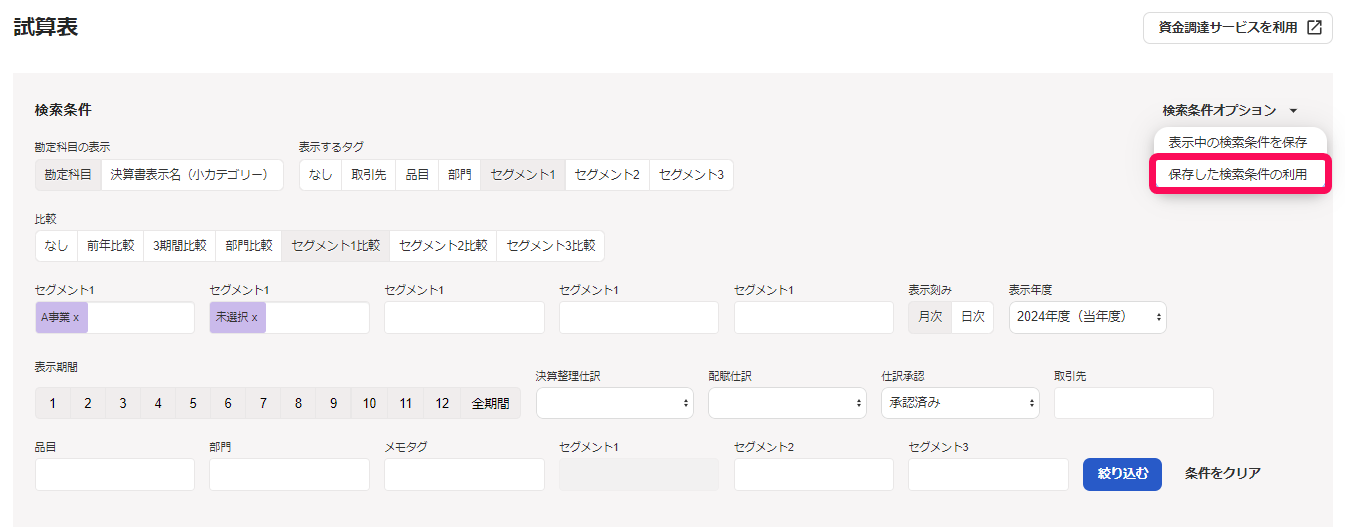Select 3期間比較 comparison
Screen dimensions: 1345x532
coord(180,246)
